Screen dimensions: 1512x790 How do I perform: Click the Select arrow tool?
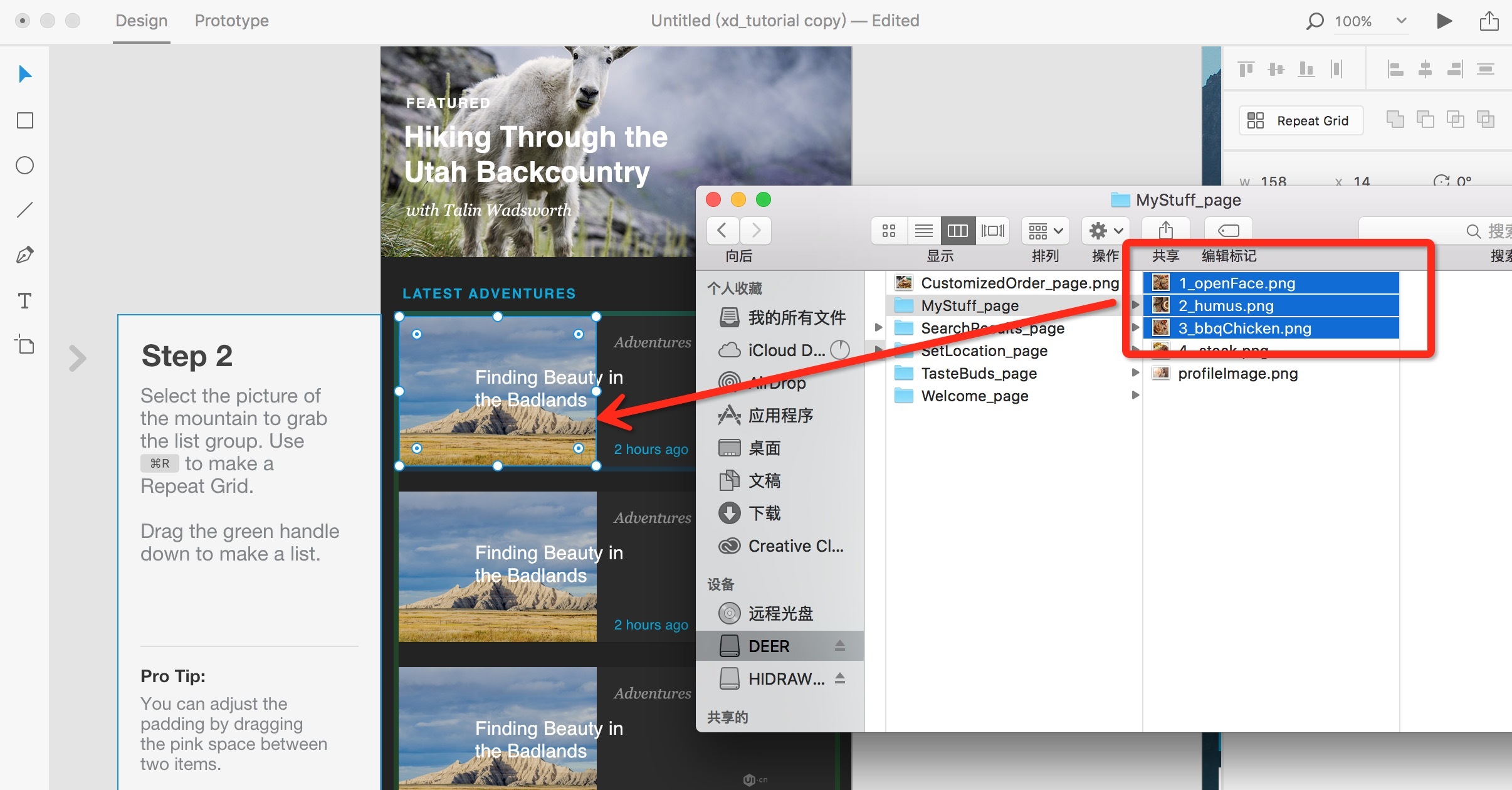point(25,75)
